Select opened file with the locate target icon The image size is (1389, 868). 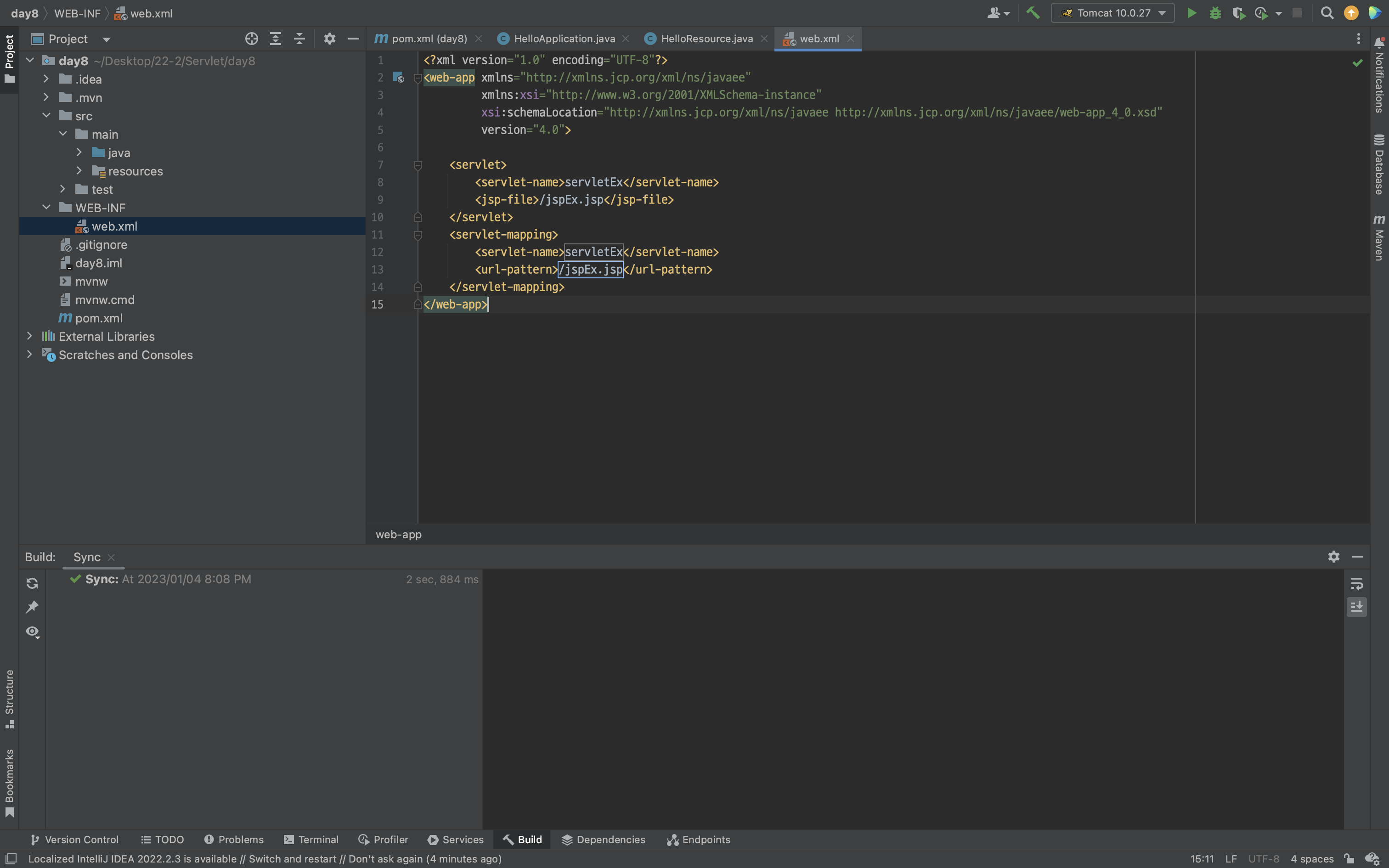pyautogui.click(x=251, y=39)
